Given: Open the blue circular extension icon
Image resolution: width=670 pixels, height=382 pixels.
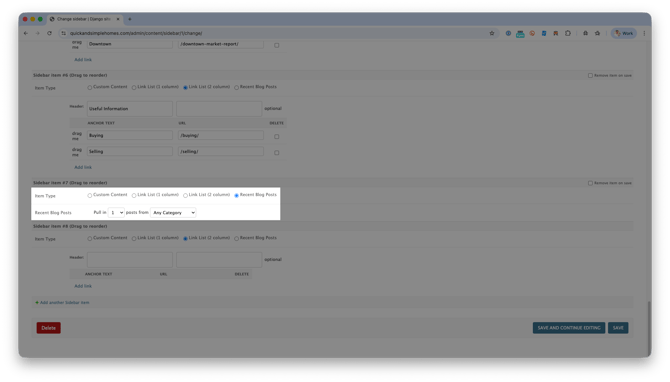Looking at the screenshot, I should [x=508, y=33].
